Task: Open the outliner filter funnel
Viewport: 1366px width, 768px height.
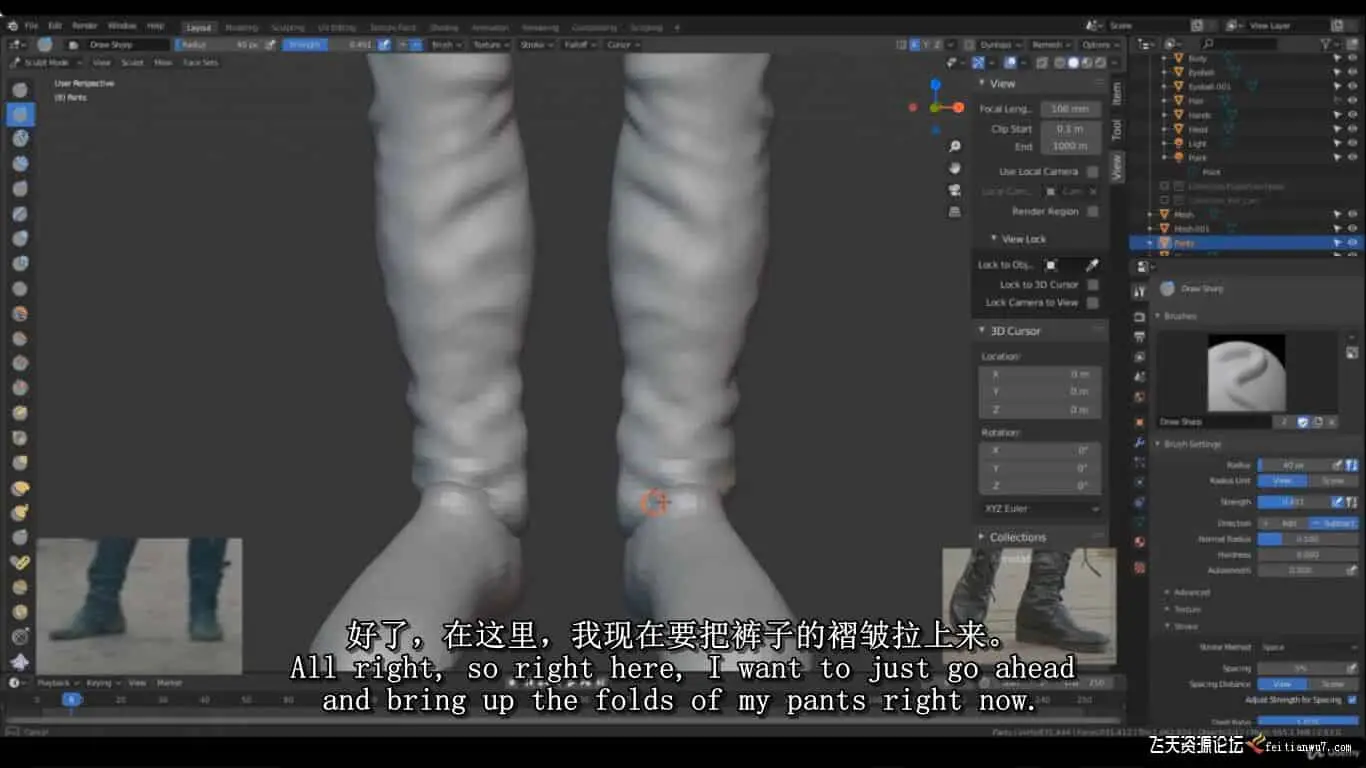Action: (x=1326, y=45)
